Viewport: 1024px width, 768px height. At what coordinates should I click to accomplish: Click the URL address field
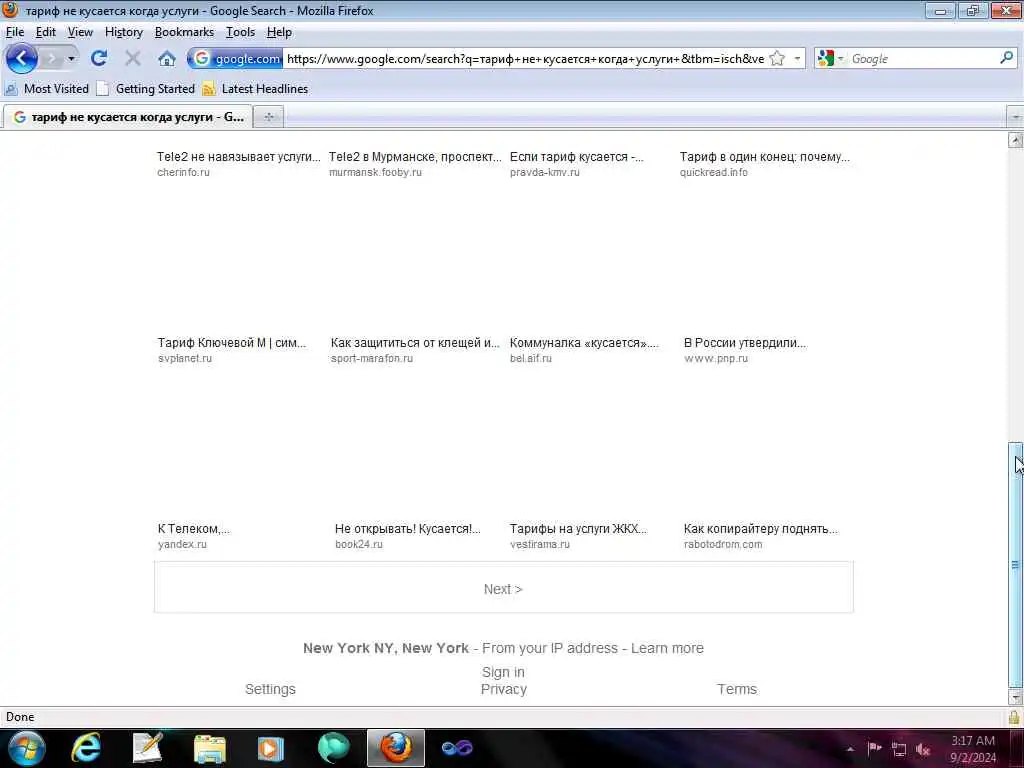[525, 59]
